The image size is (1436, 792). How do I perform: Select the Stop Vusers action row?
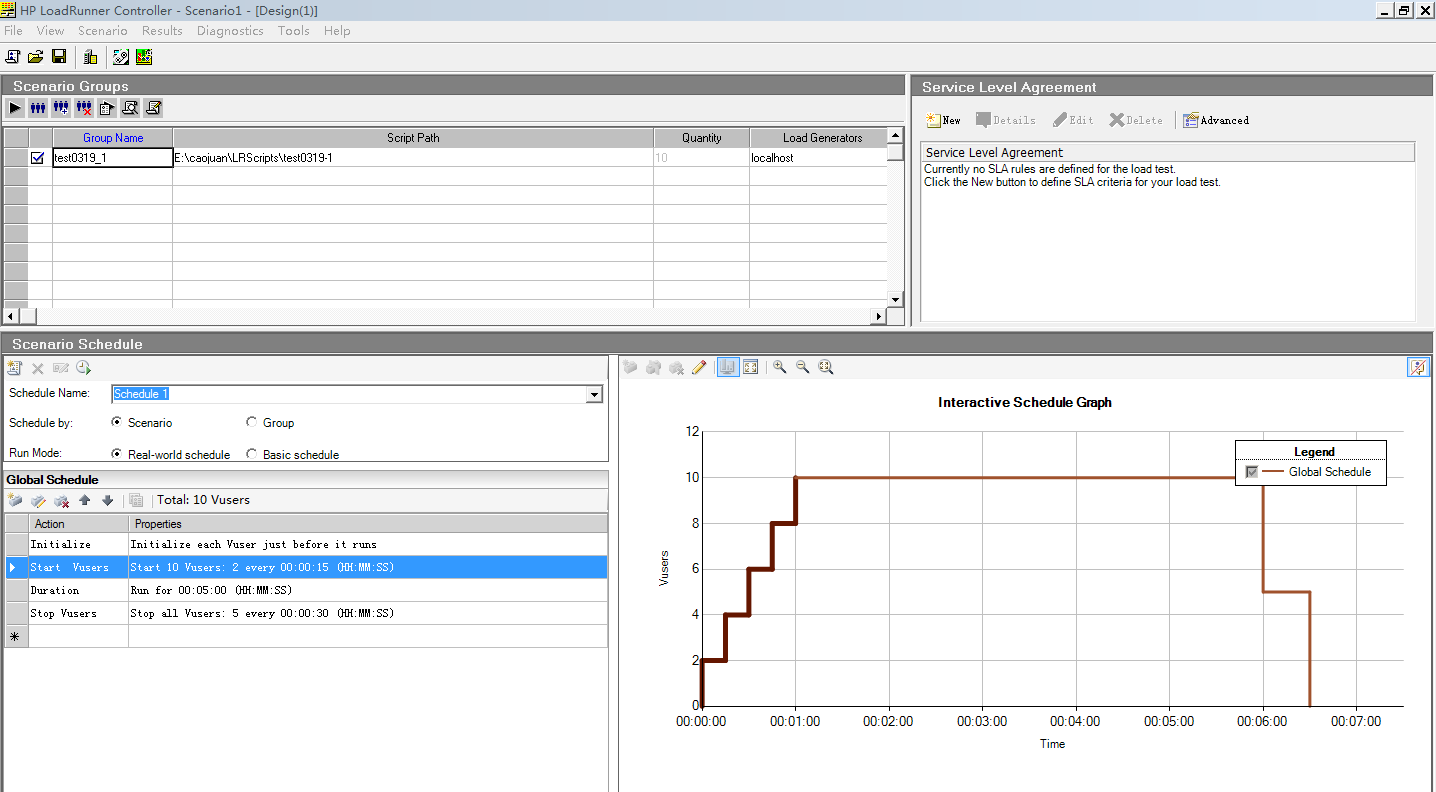pos(306,613)
